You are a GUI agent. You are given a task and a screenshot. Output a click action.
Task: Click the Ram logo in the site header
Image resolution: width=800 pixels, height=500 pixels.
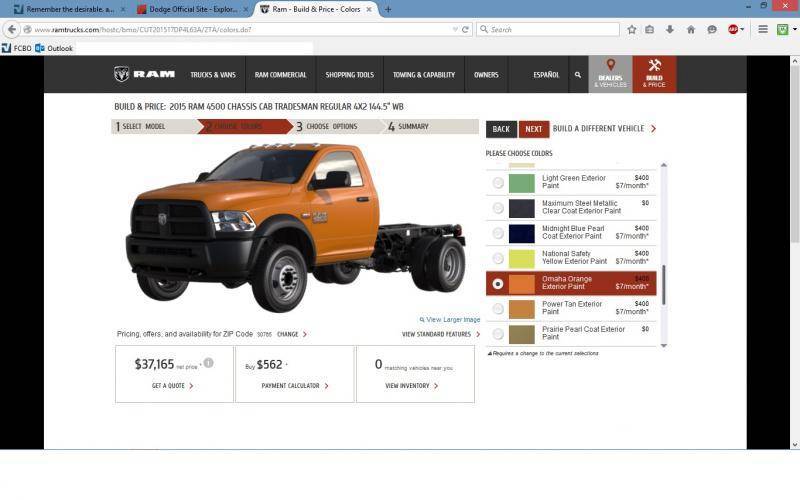(x=144, y=74)
